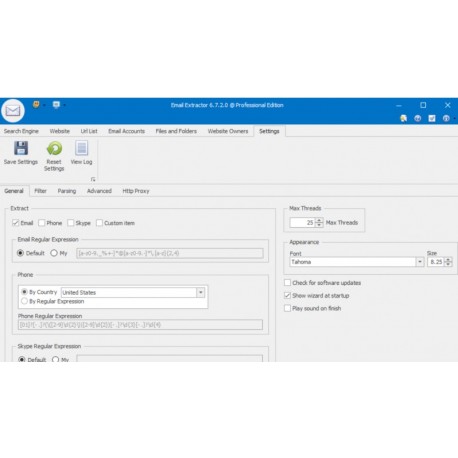Select My Skype regular expression radio

point(55,359)
